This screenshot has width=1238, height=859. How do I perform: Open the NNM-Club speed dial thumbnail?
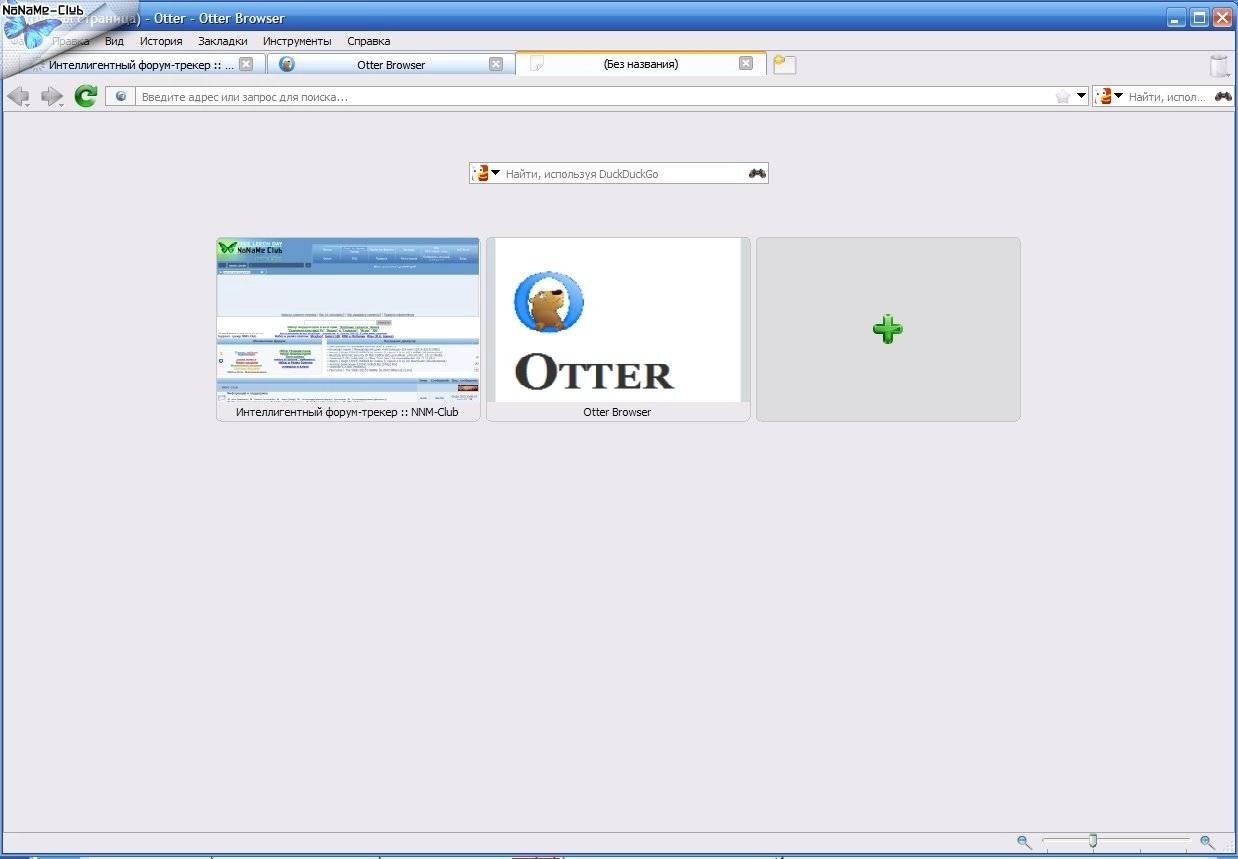tap(348, 320)
